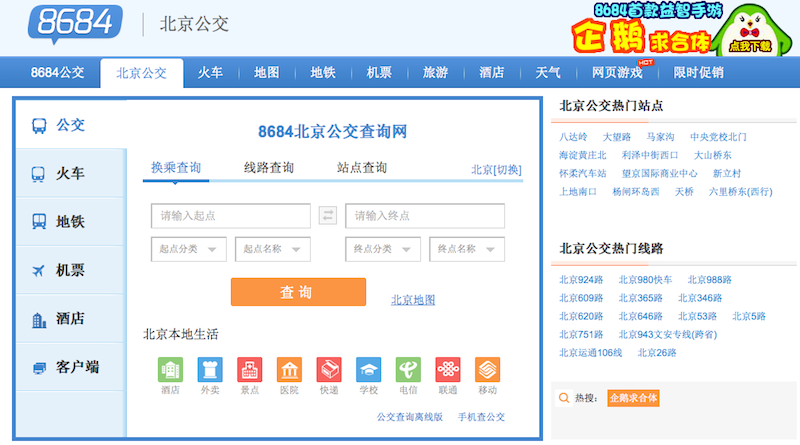Viewport: 800px width, 445px height.
Task: Click the 北京[切换] city switch link
Action: click(x=496, y=170)
